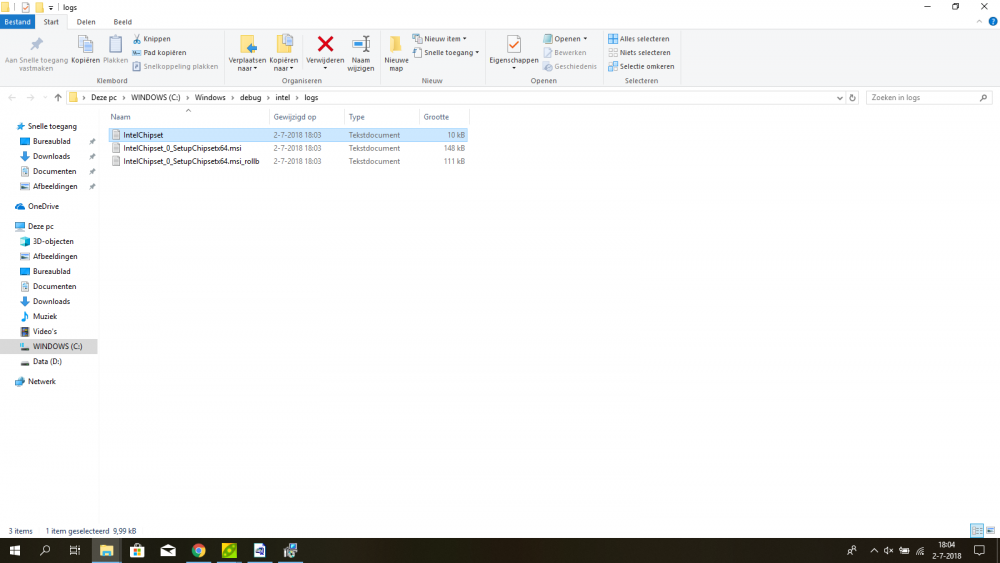Open Windows Start menu
This screenshot has width=1000, height=563.
15,550
